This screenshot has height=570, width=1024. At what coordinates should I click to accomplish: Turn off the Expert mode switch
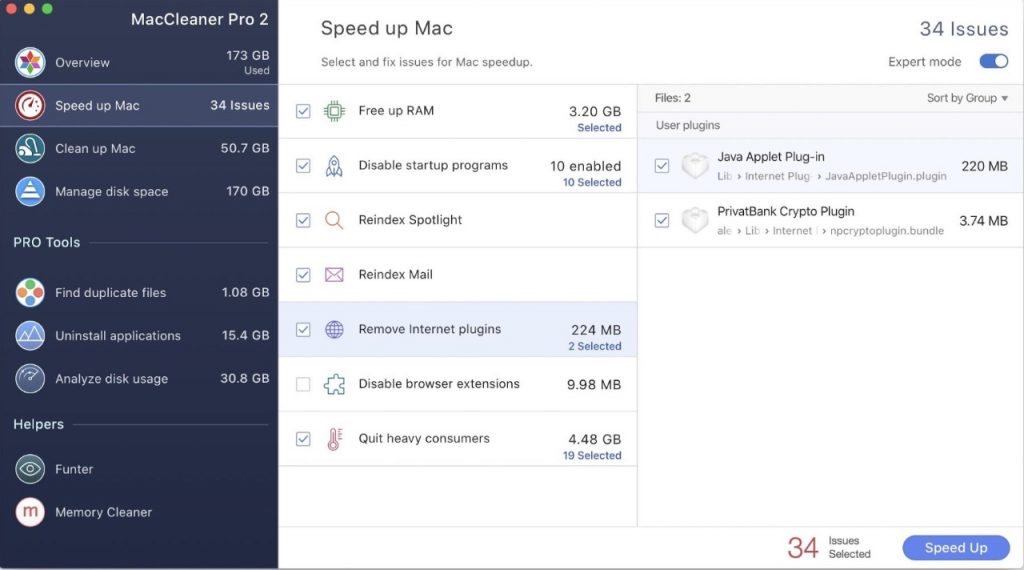993,61
